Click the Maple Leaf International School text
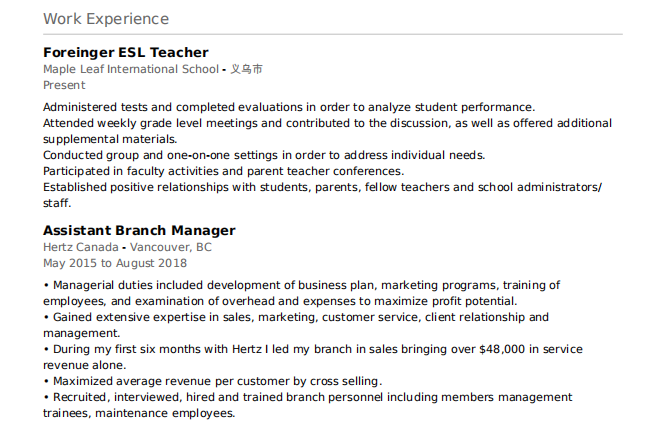This screenshot has width=663, height=426. pyautogui.click(x=131, y=69)
